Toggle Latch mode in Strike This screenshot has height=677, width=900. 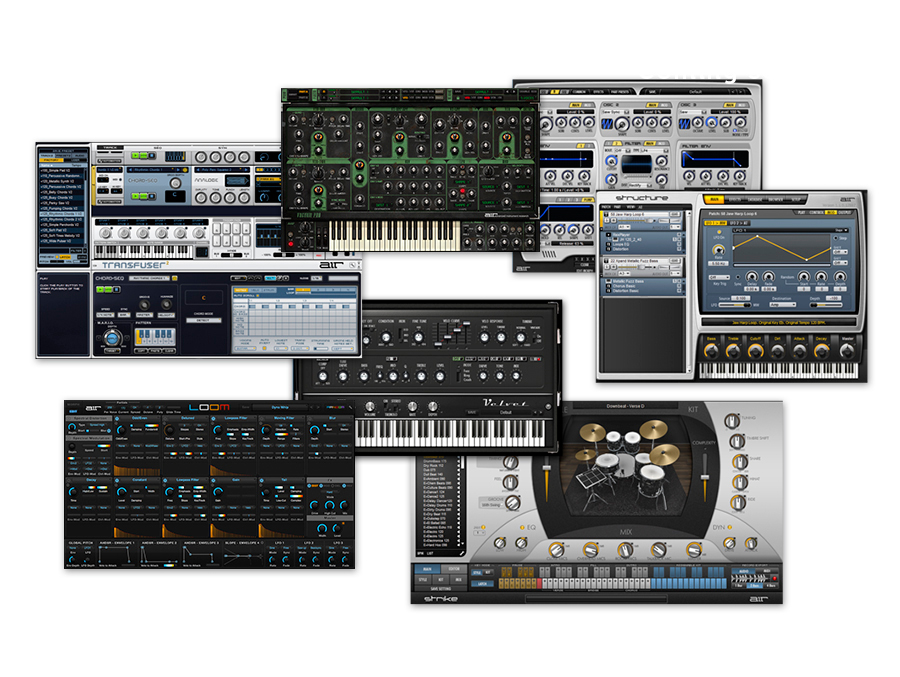[x=480, y=583]
